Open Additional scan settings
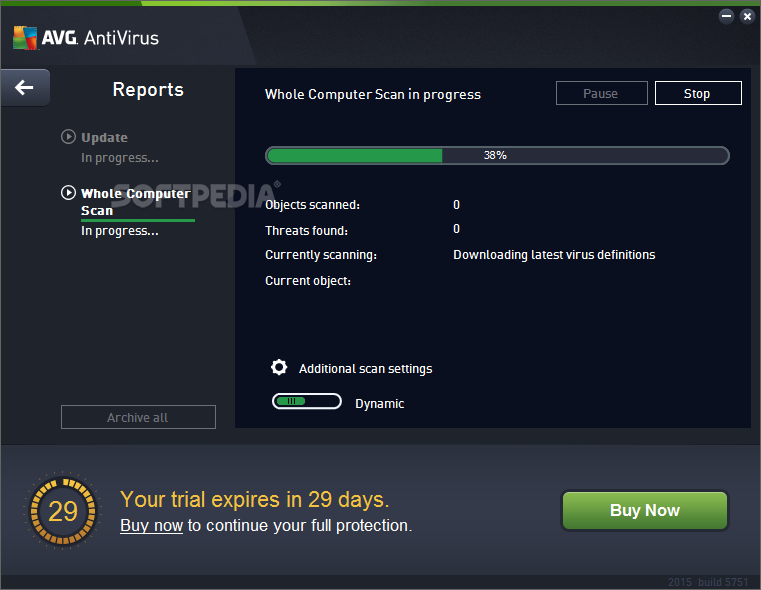 [365, 369]
